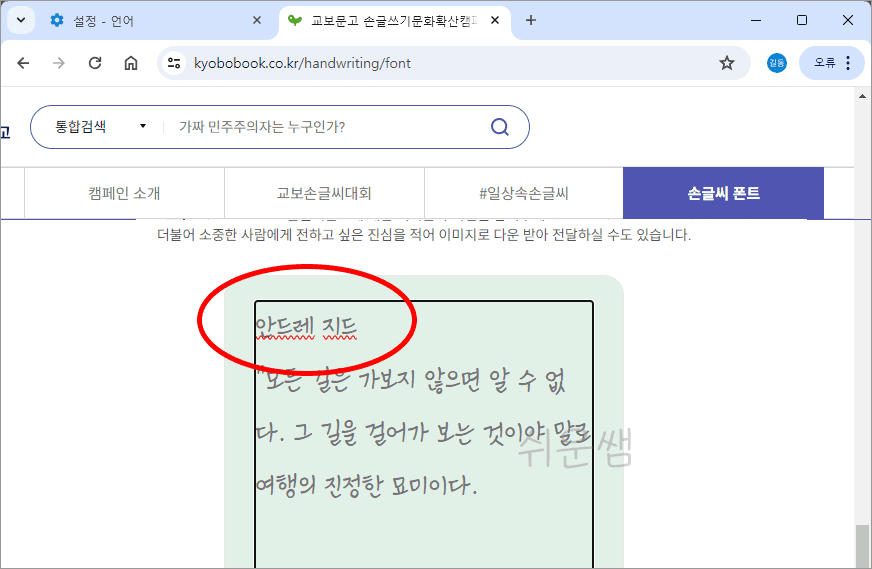Focus the book search input field
The height and width of the screenshot is (569, 872).
pyautogui.click(x=328, y=127)
